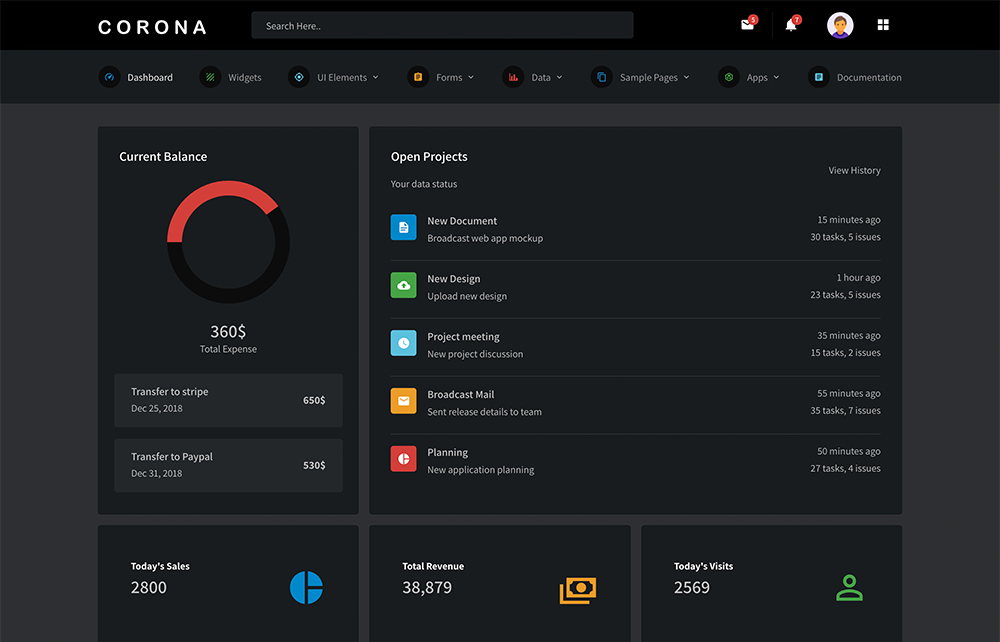This screenshot has height=642, width=1000.
Task: Open the Documentation link in navbar
Action: 868,77
